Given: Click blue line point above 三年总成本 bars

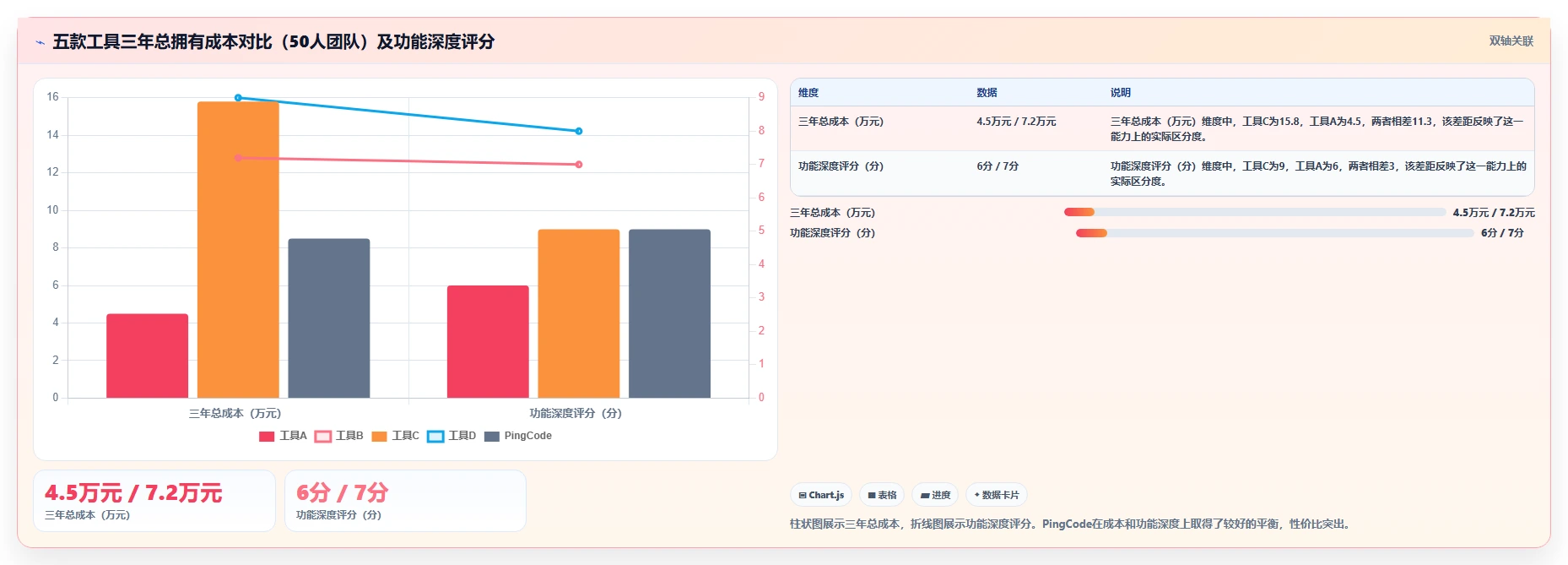Looking at the screenshot, I should tap(238, 98).
